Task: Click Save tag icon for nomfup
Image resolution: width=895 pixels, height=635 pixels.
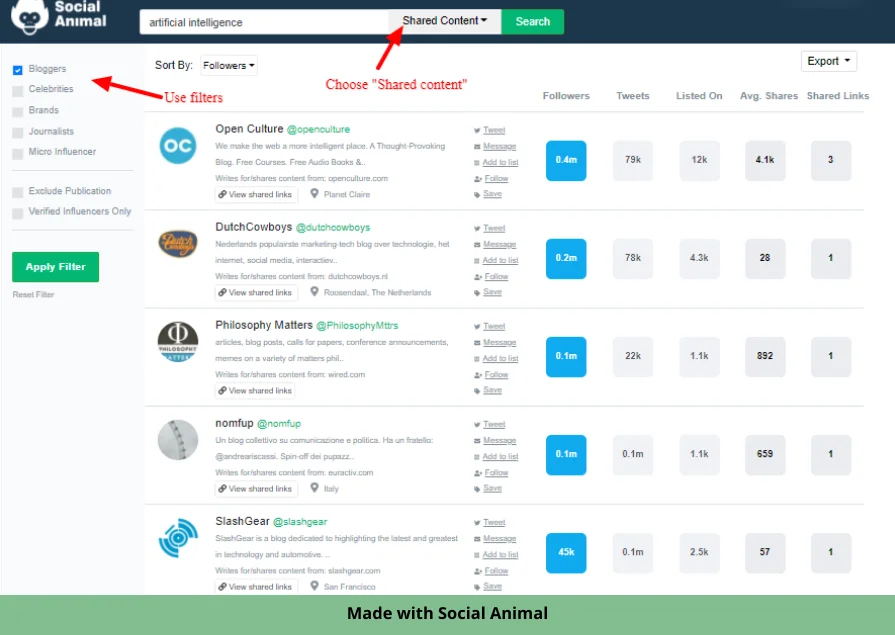Action: coord(477,489)
